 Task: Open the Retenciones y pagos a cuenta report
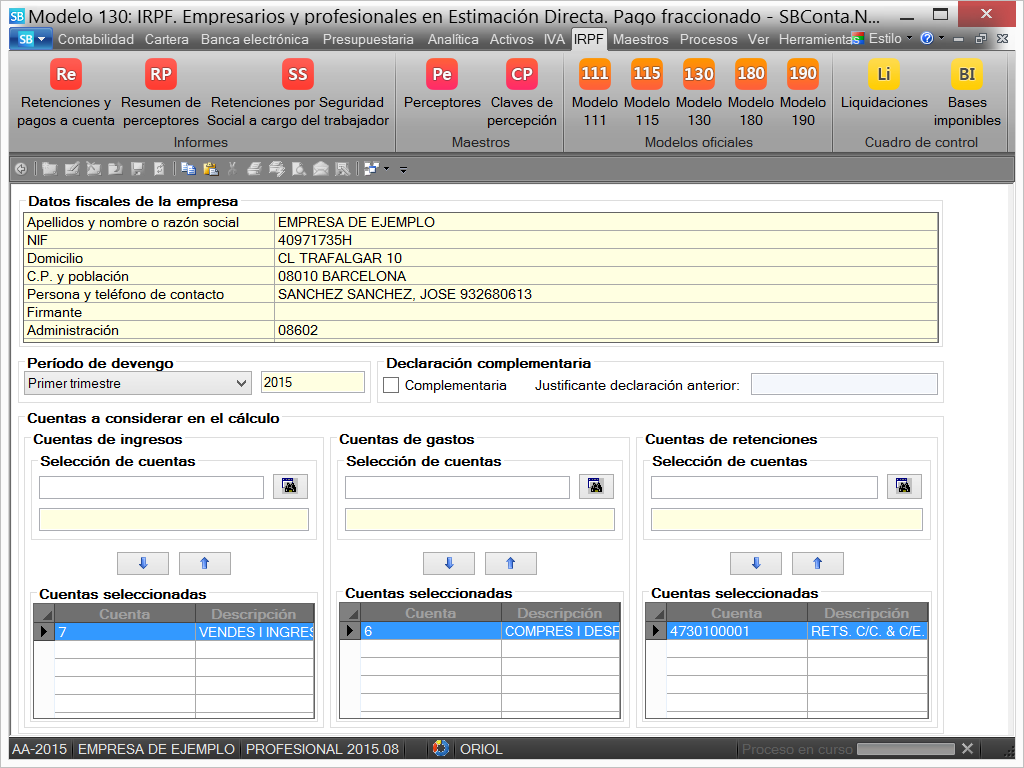pyautogui.click(x=66, y=76)
